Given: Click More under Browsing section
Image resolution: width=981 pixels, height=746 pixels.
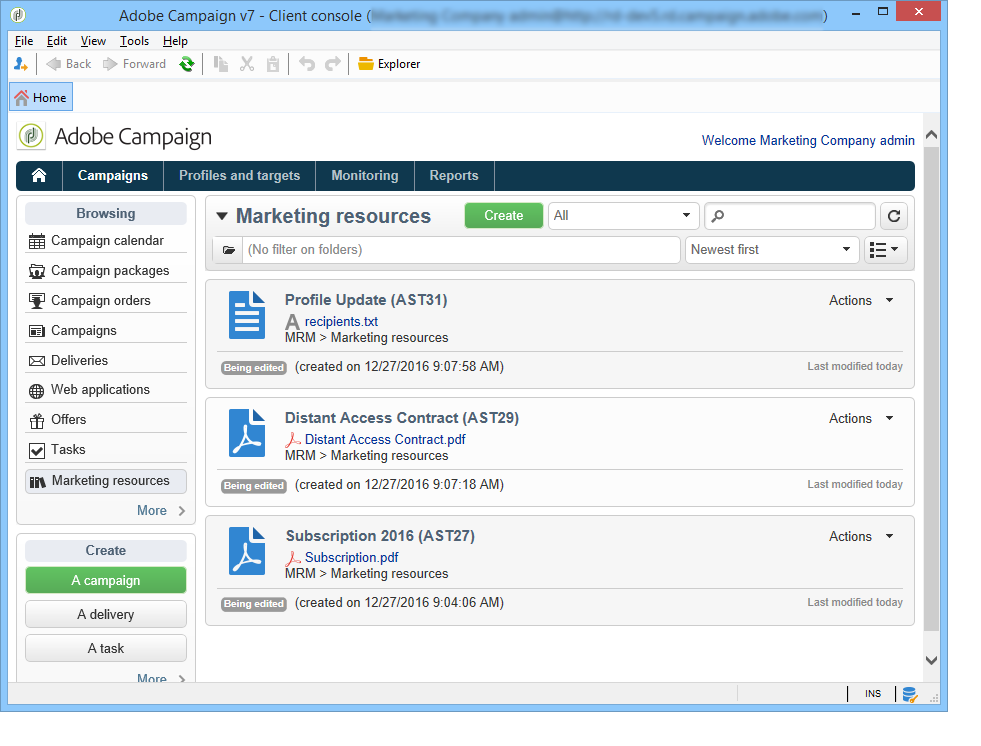Looking at the screenshot, I should tap(161, 511).
